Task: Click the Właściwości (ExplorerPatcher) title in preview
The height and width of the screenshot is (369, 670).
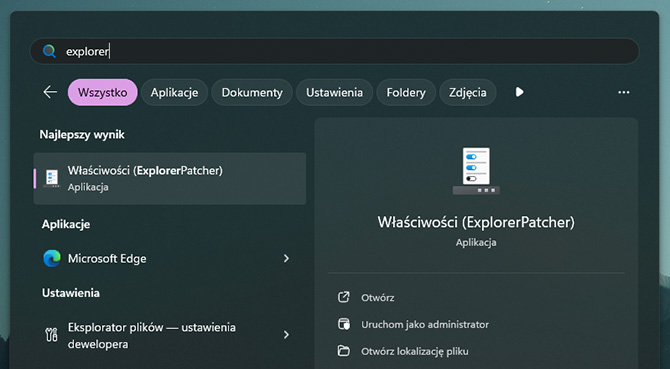Action: tap(476, 222)
